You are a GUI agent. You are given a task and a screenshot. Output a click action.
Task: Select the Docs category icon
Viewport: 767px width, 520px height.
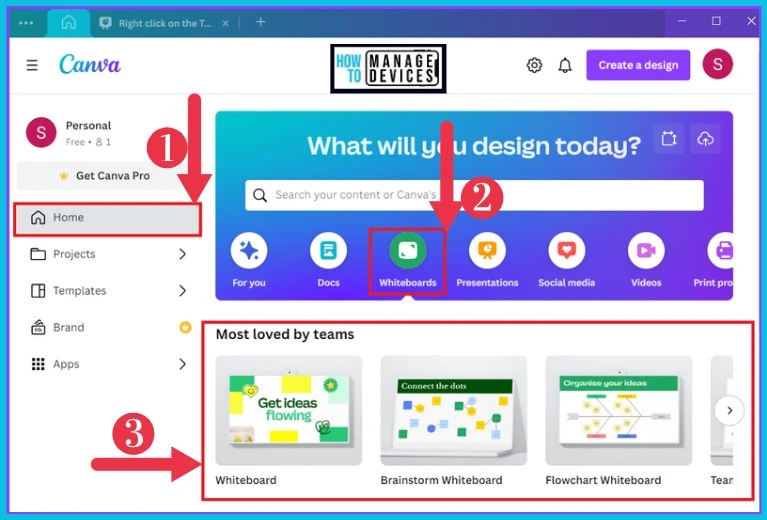(x=328, y=251)
